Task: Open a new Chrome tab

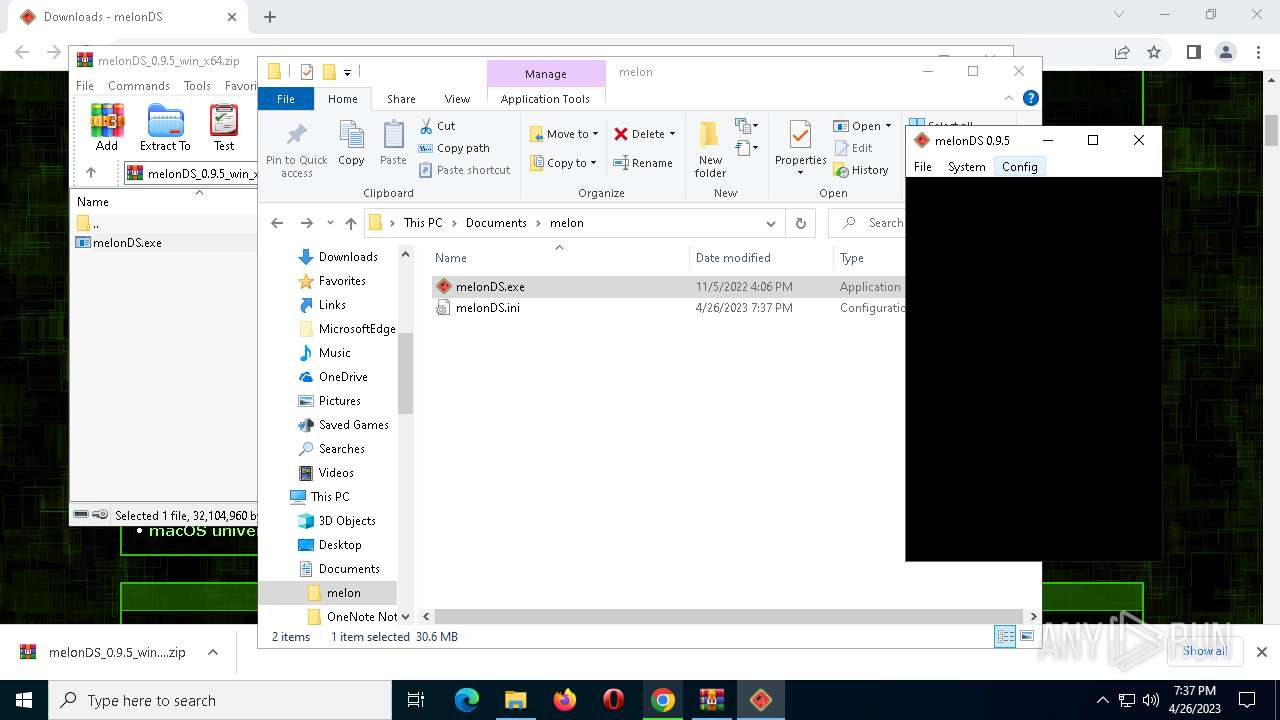Action: click(x=270, y=16)
